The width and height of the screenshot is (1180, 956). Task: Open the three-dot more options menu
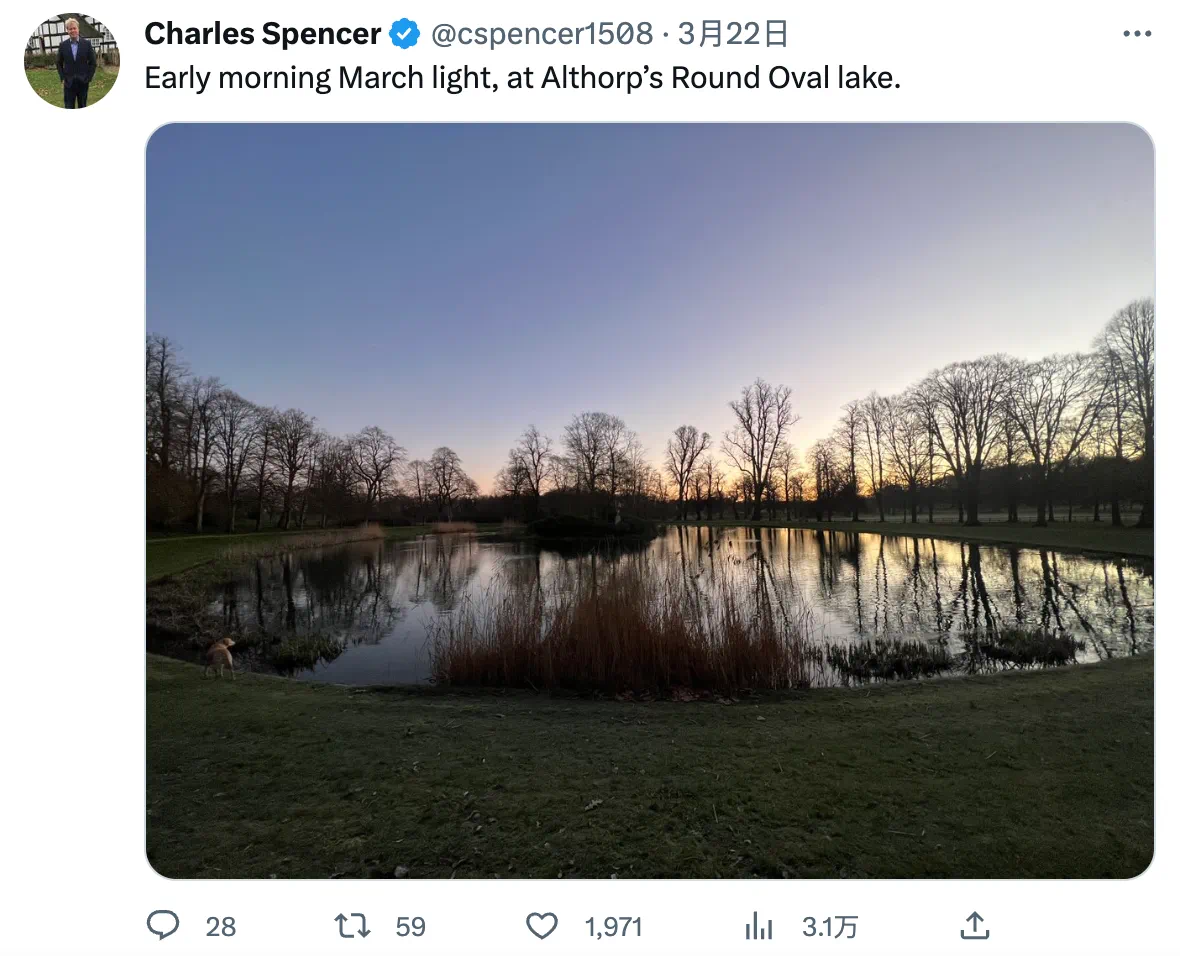pyautogui.click(x=1136, y=34)
